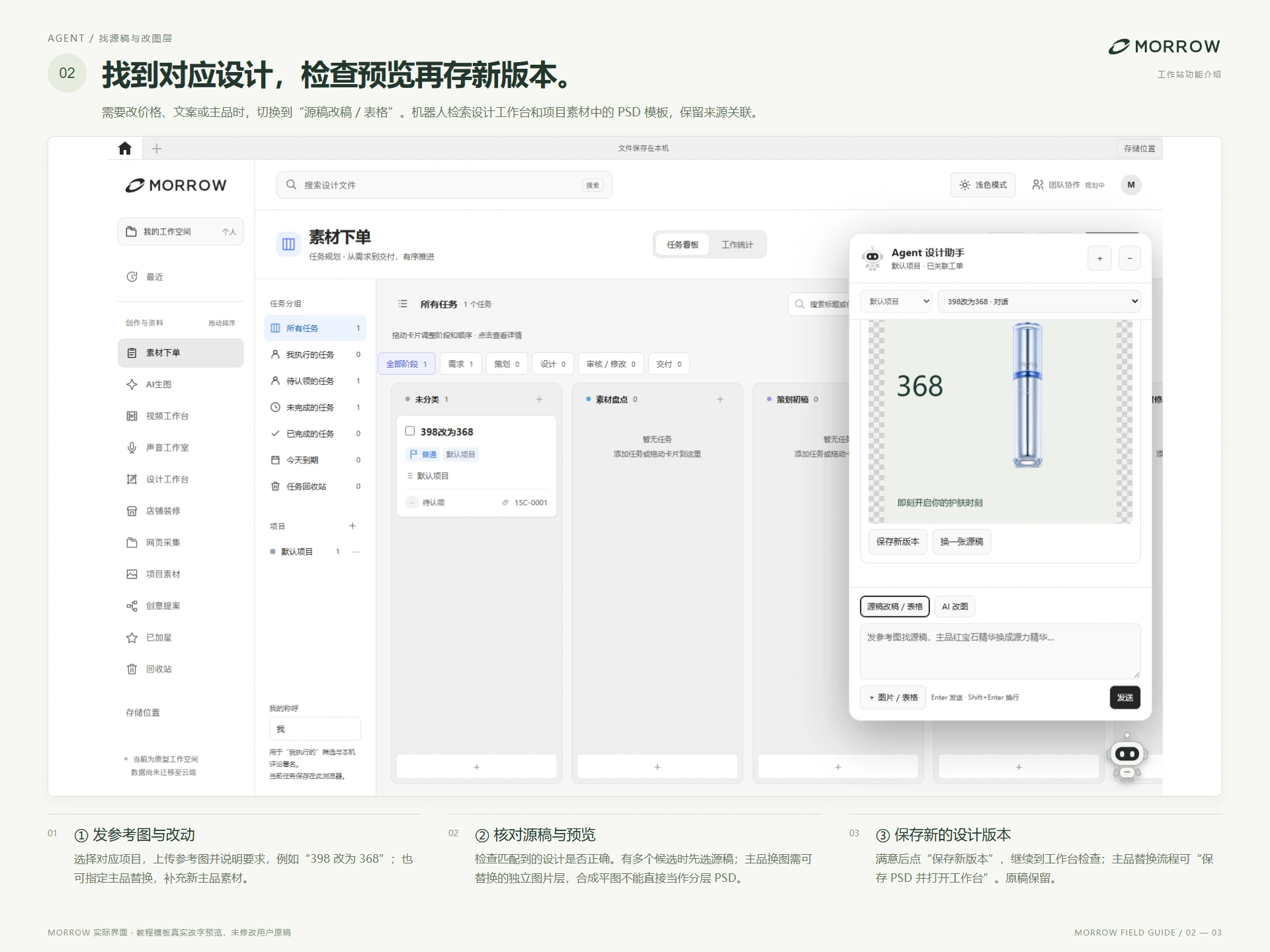Select 需求 stage filter

pyautogui.click(x=460, y=364)
